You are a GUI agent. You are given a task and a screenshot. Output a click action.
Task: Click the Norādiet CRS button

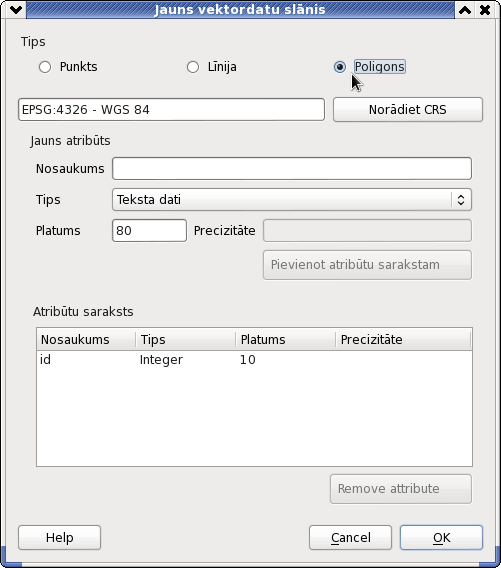tap(408, 109)
